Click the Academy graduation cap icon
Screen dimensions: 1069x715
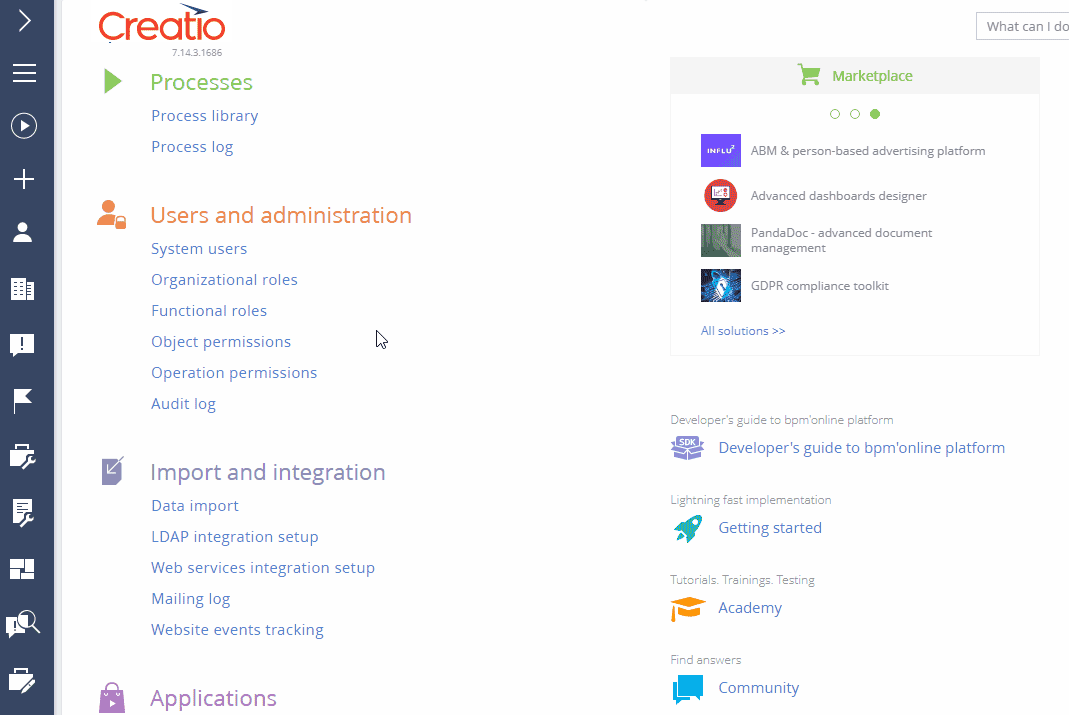pos(687,608)
